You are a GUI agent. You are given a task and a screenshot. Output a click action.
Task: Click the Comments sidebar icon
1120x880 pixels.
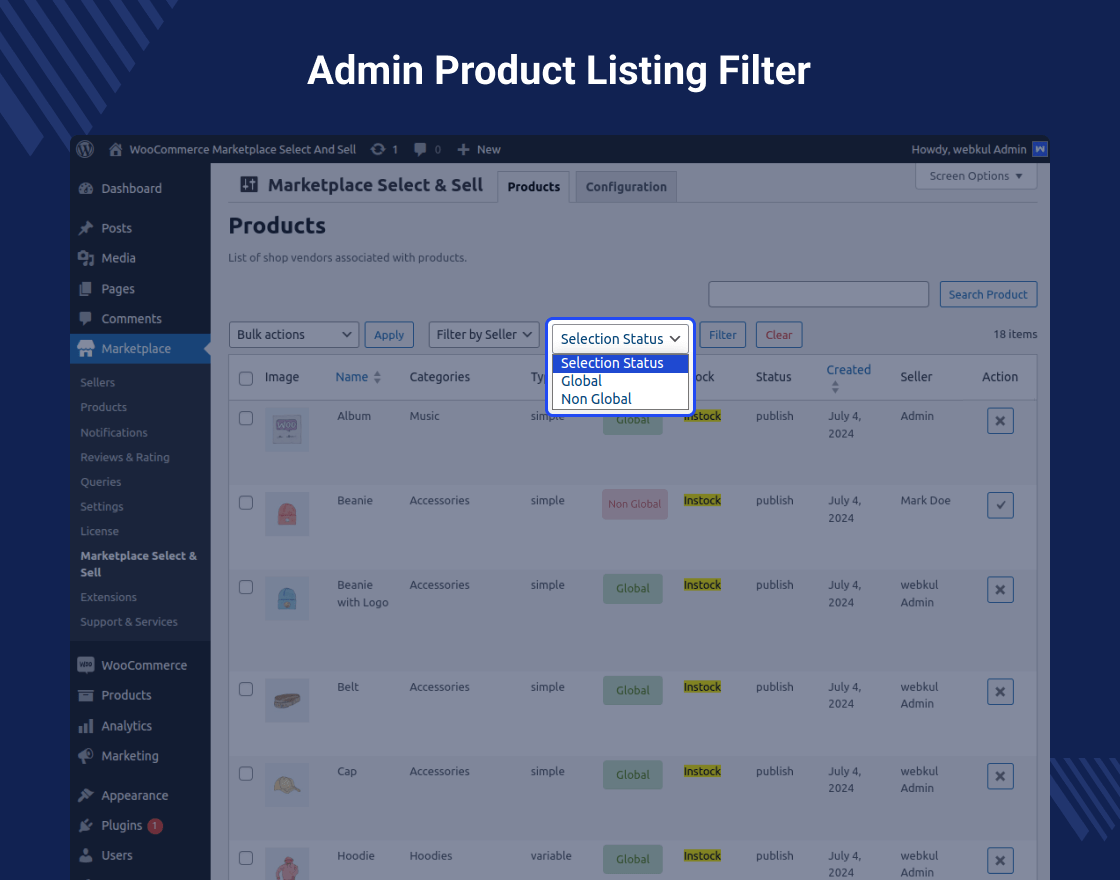pos(86,319)
